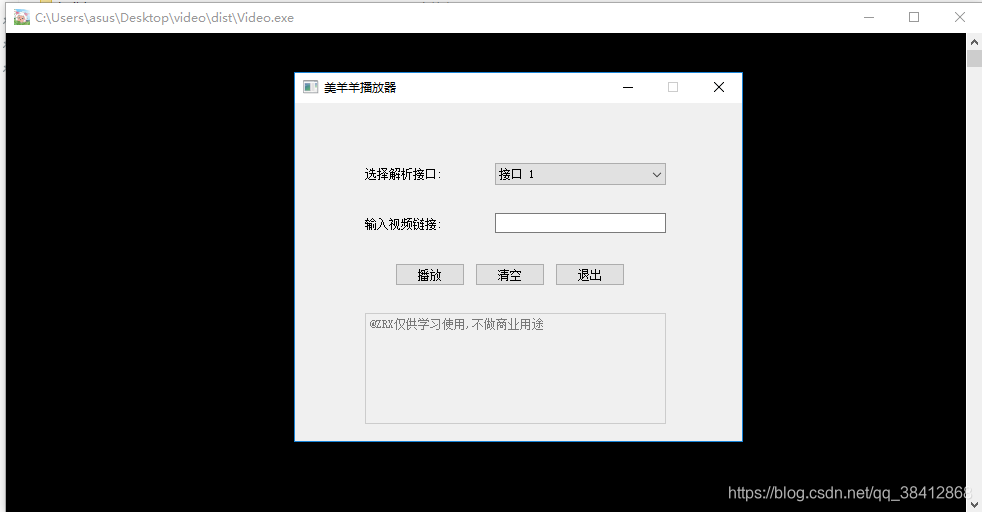
Task: Click the console vertical scrollbar thumb
Action: coord(974,59)
